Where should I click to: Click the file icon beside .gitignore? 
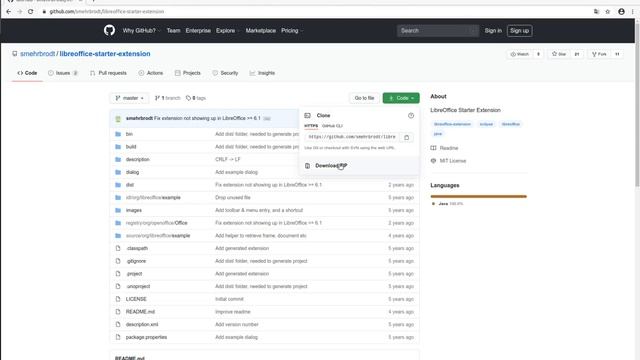click(118, 261)
